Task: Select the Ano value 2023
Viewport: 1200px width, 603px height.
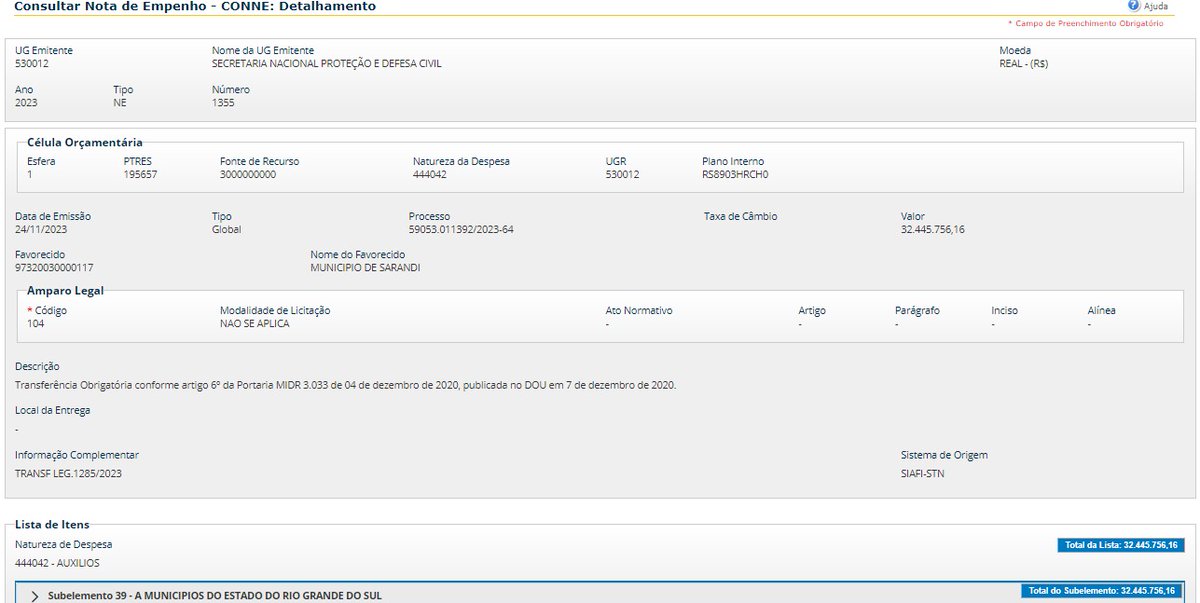Action: pyautogui.click(x=26, y=103)
